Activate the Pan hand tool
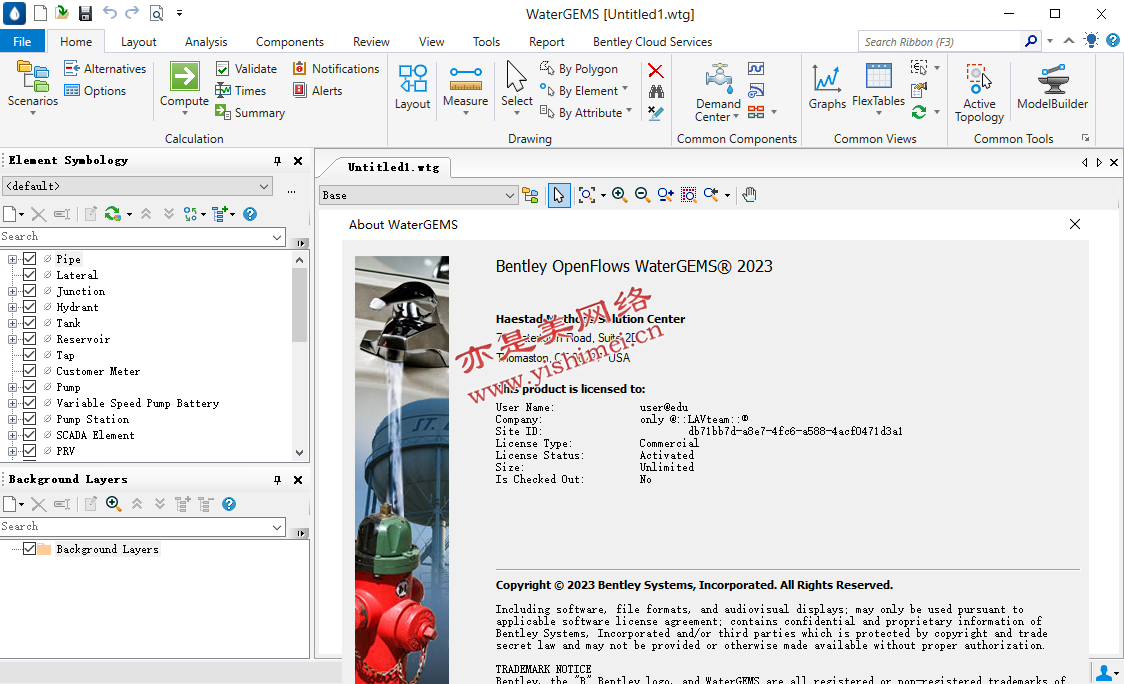 click(x=749, y=195)
